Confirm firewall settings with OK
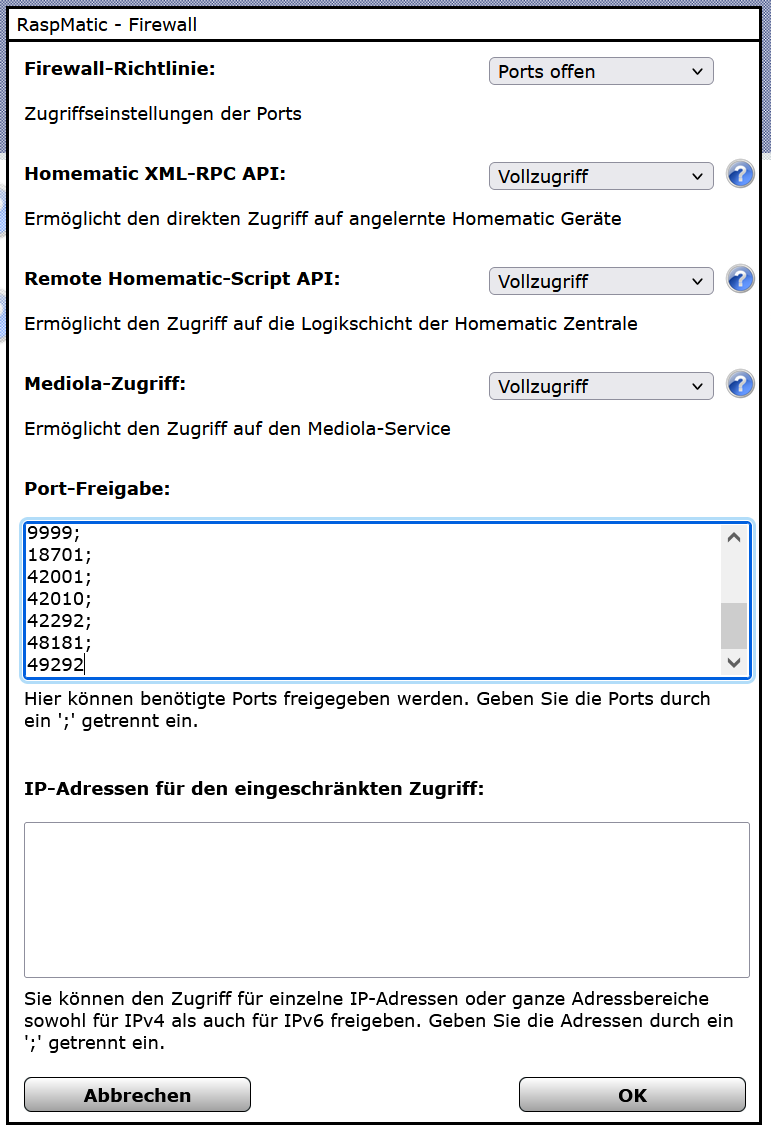The width and height of the screenshot is (771, 1133). tap(632, 1095)
